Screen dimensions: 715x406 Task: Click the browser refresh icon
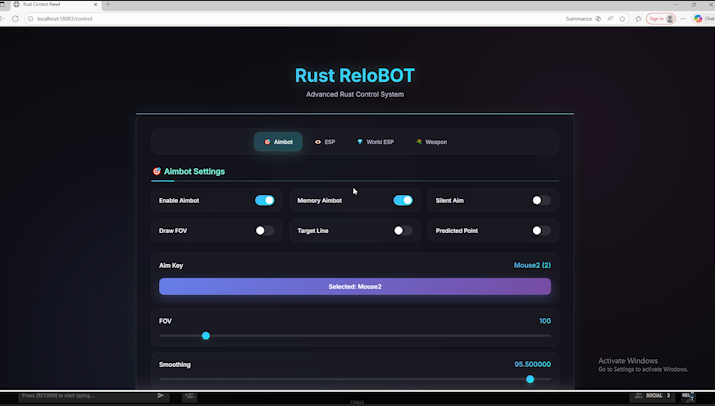coord(15,18)
